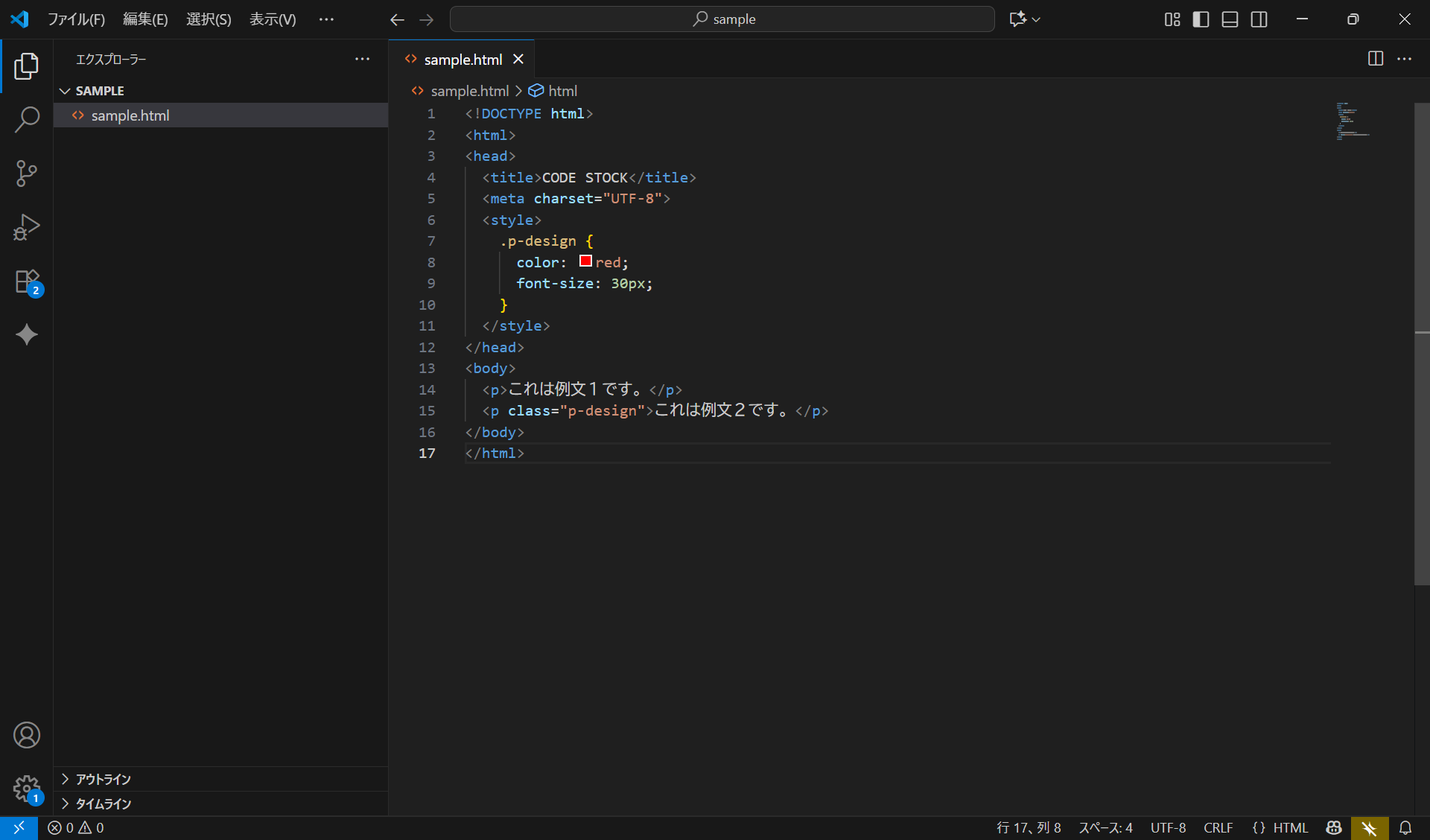Toggle the secondary sidebar visibility

coord(1259,19)
